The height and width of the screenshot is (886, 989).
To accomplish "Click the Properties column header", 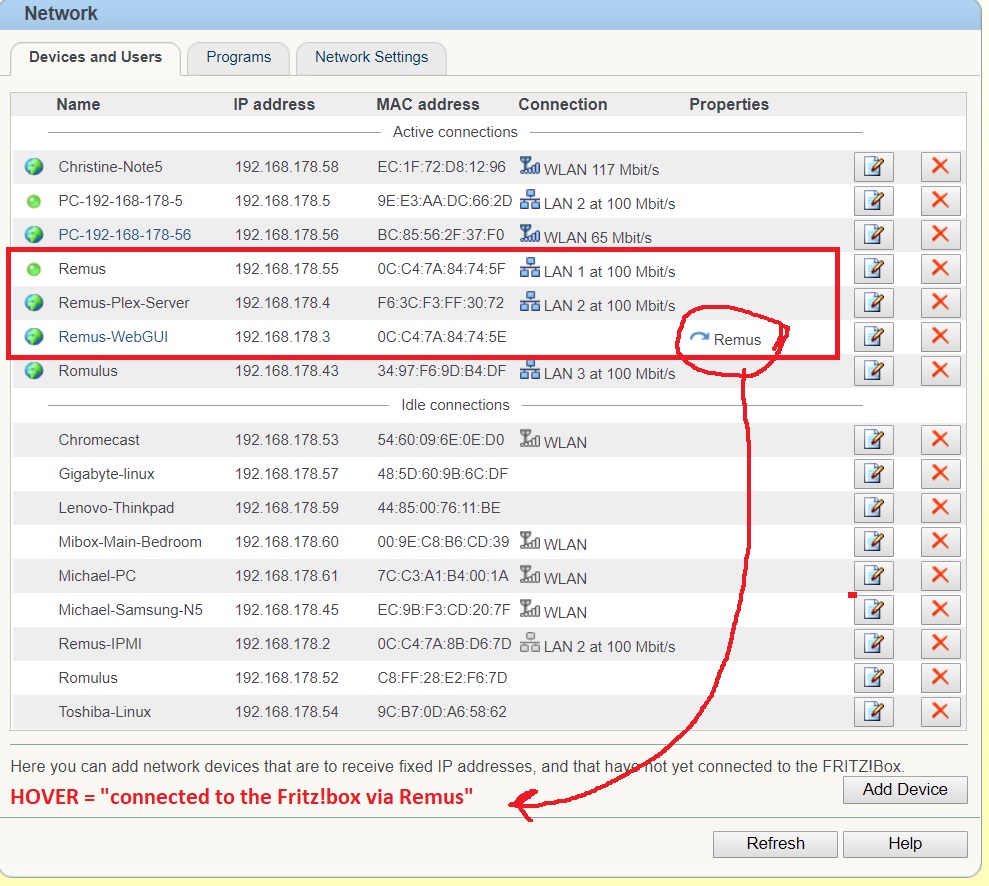I will pyautogui.click(x=729, y=105).
